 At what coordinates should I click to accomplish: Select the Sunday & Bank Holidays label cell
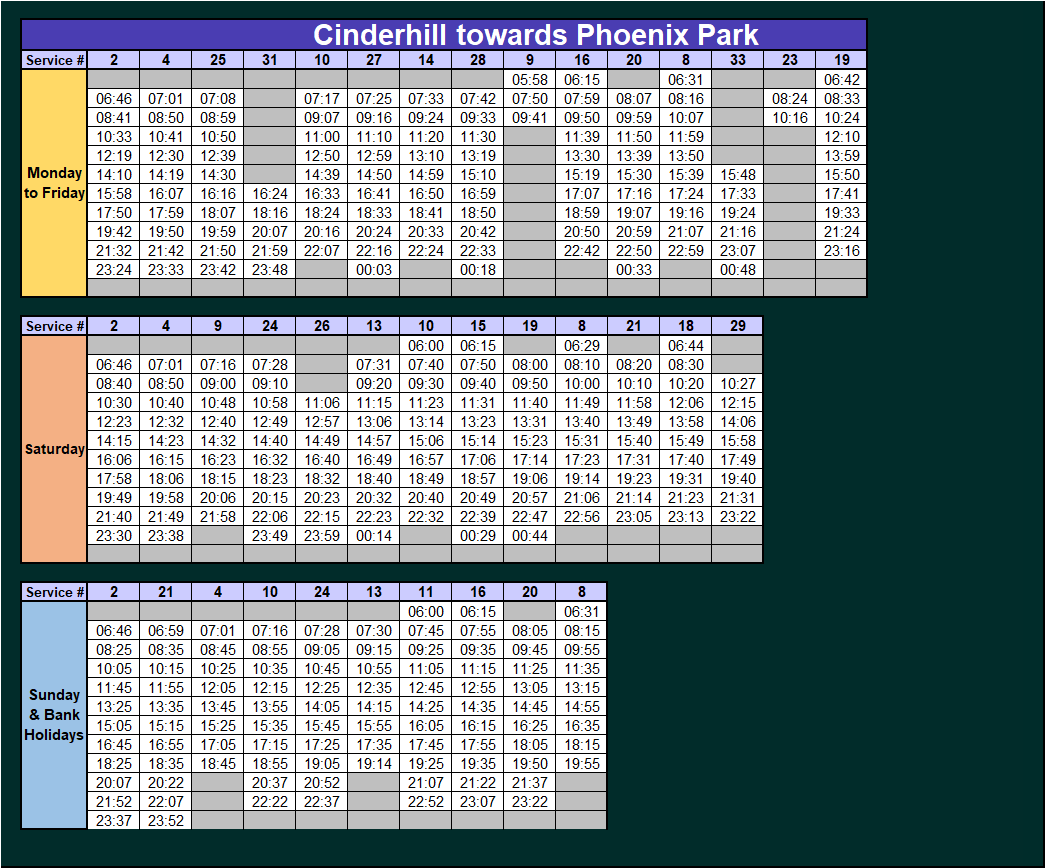click(54, 715)
